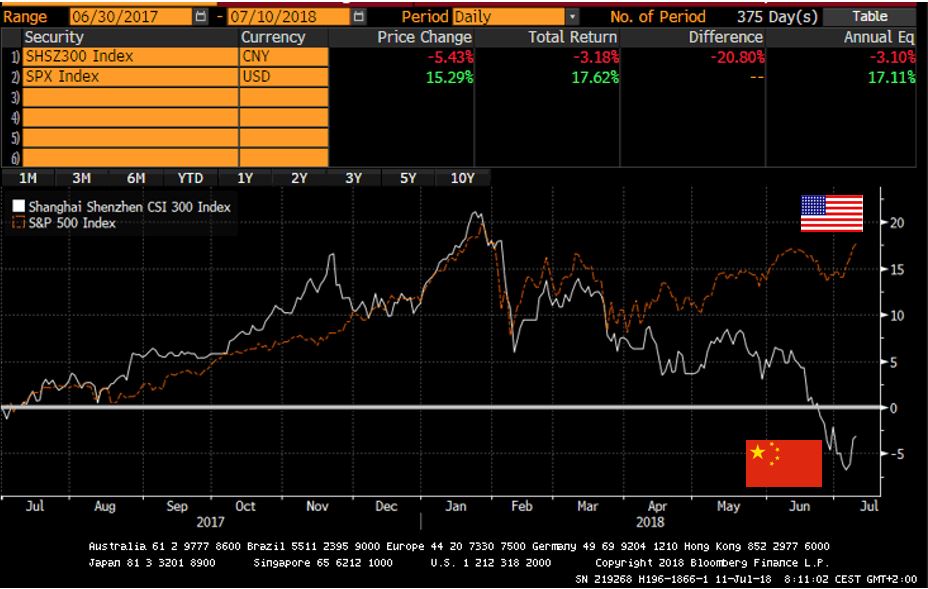Click the China flag on the chart
This screenshot has height=589, width=928.
click(x=784, y=464)
